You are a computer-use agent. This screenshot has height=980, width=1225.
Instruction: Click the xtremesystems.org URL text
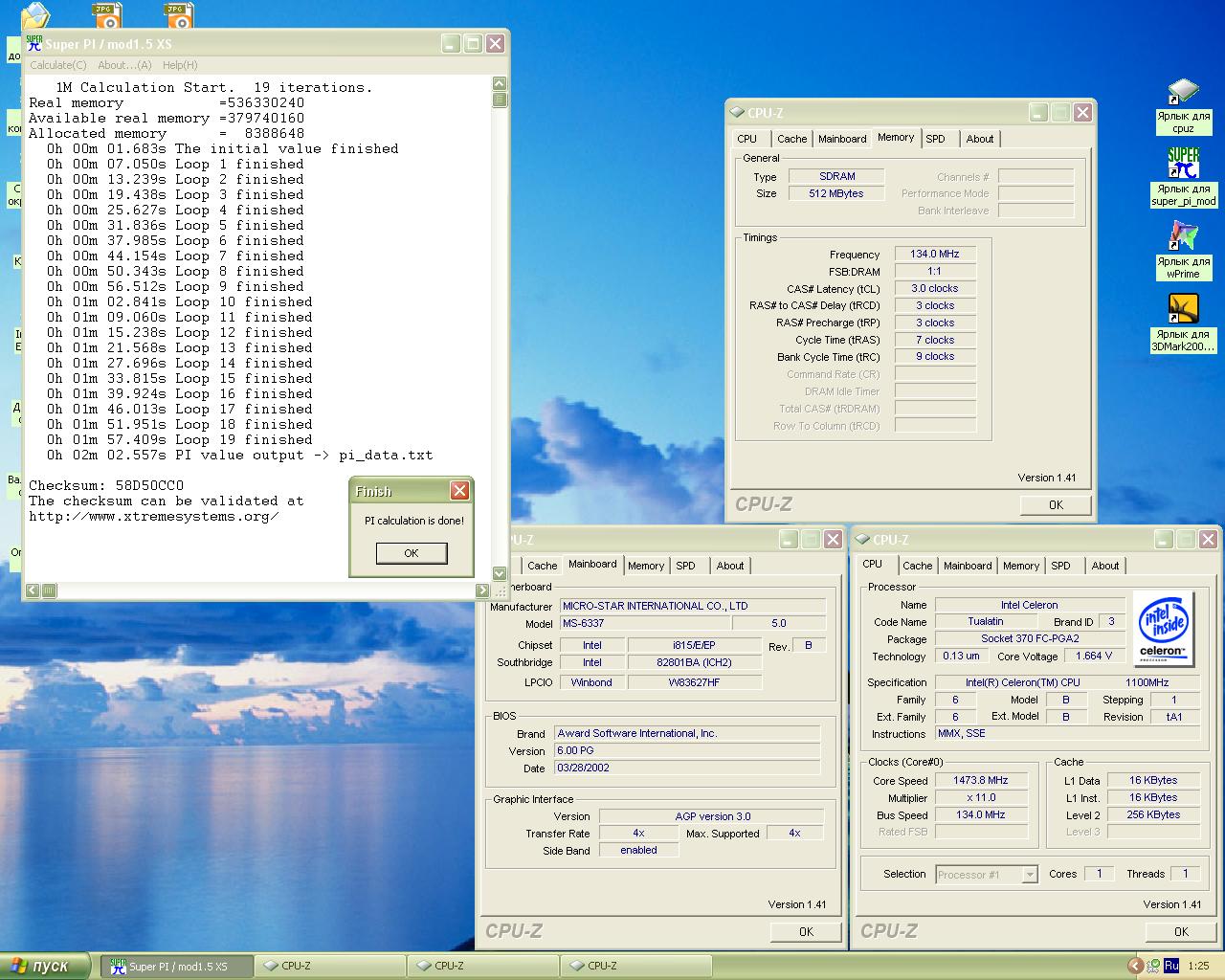click(x=153, y=516)
